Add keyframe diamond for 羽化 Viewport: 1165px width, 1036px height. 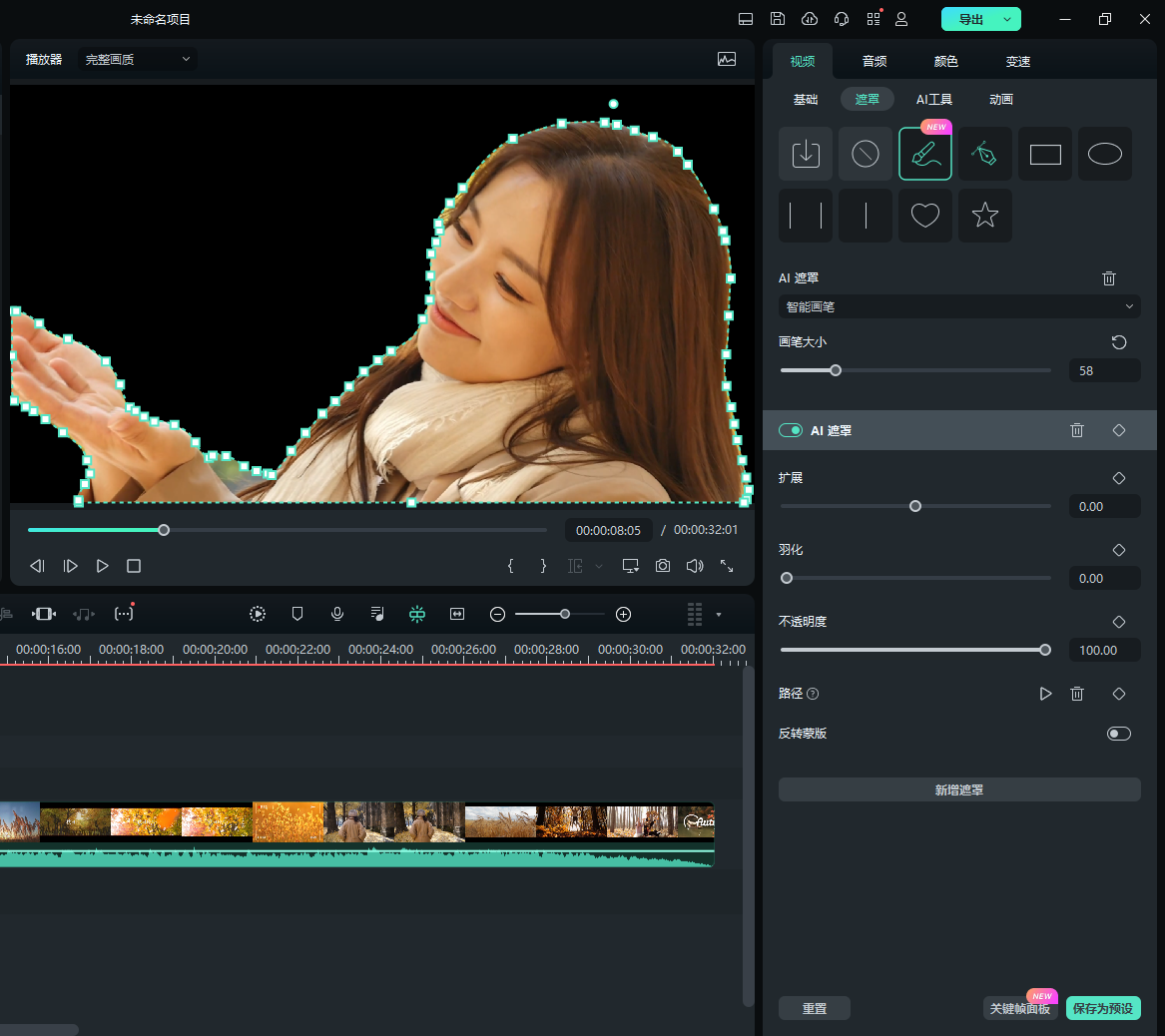coord(1119,550)
